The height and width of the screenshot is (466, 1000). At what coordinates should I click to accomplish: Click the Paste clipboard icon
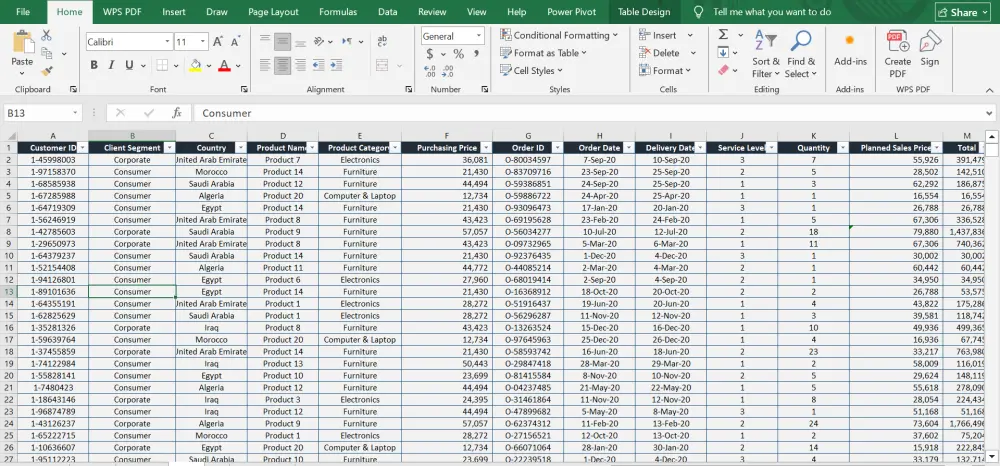pos(23,41)
